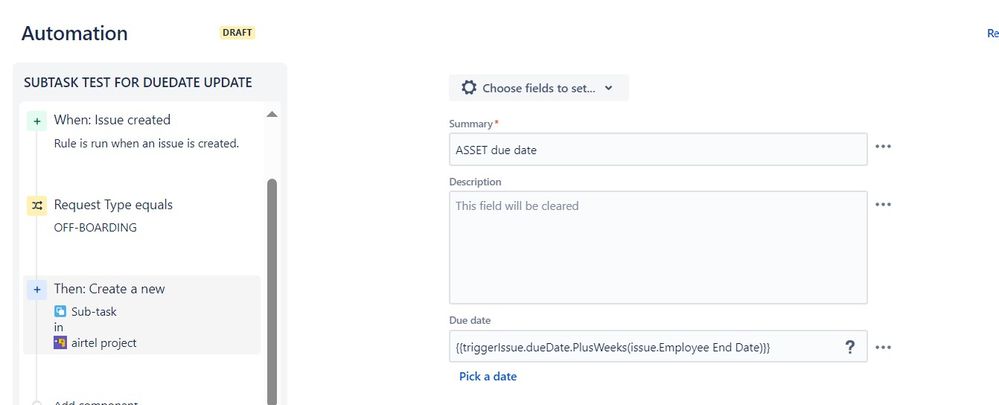This screenshot has height=405, width=999.
Task: Click the airtel project avatar icon
Action: tap(61, 343)
